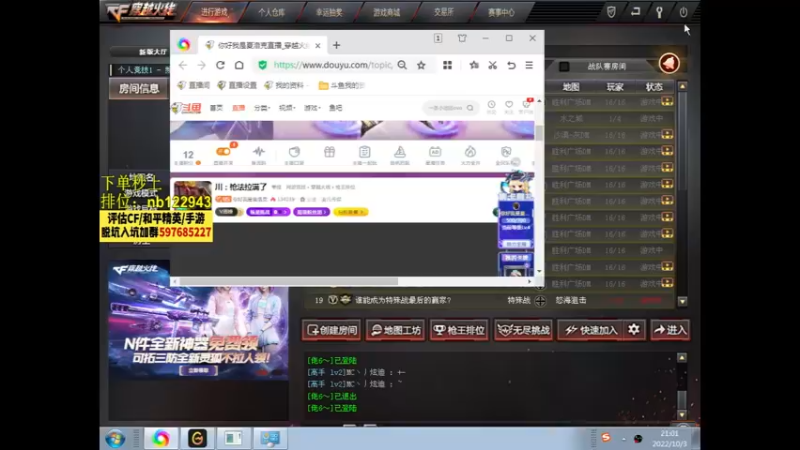Open gear settings beside 快速加入
800x450 pixels.
click(x=634, y=330)
